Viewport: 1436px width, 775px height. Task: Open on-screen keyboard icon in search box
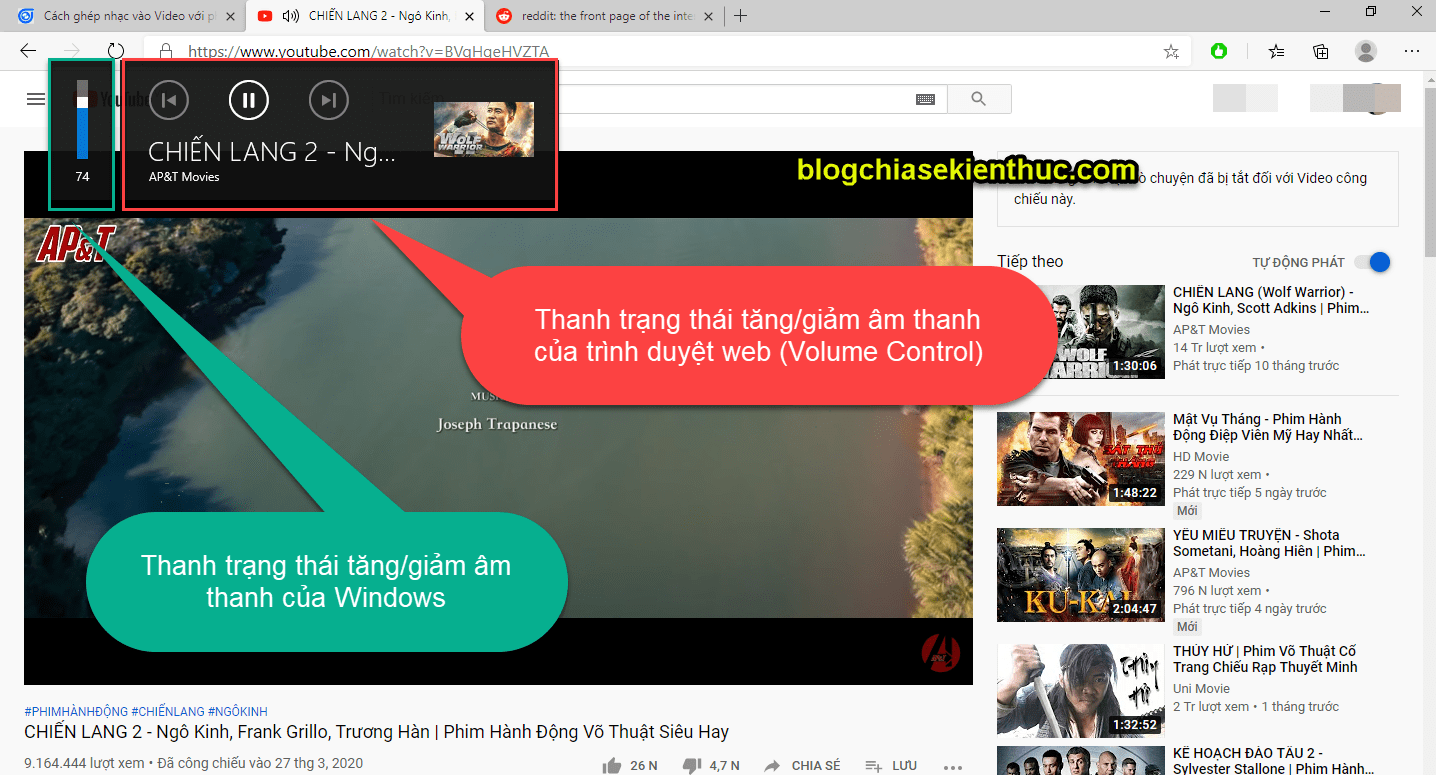pyautogui.click(x=925, y=99)
